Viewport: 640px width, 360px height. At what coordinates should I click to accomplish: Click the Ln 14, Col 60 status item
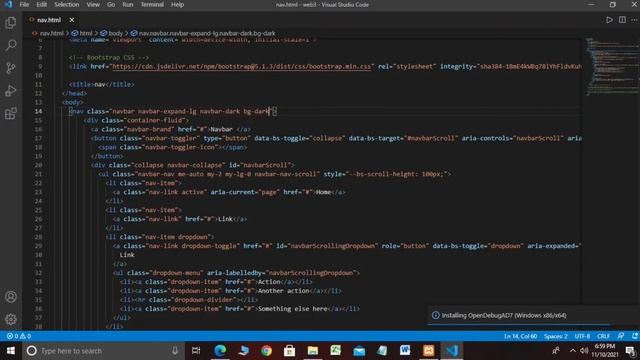(520, 336)
